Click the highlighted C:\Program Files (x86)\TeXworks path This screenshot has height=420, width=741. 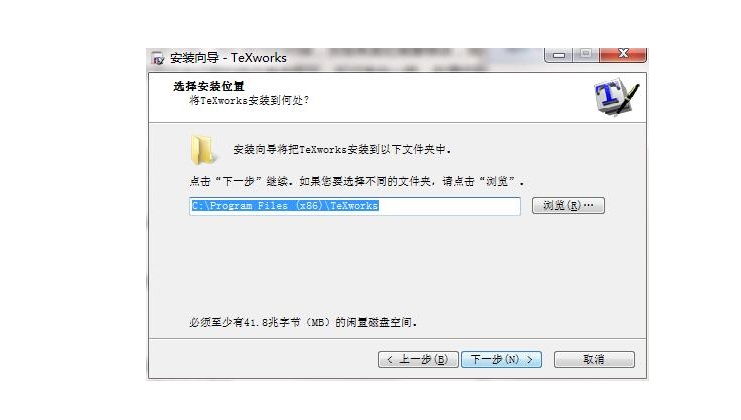pyautogui.click(x=285, y=206)
